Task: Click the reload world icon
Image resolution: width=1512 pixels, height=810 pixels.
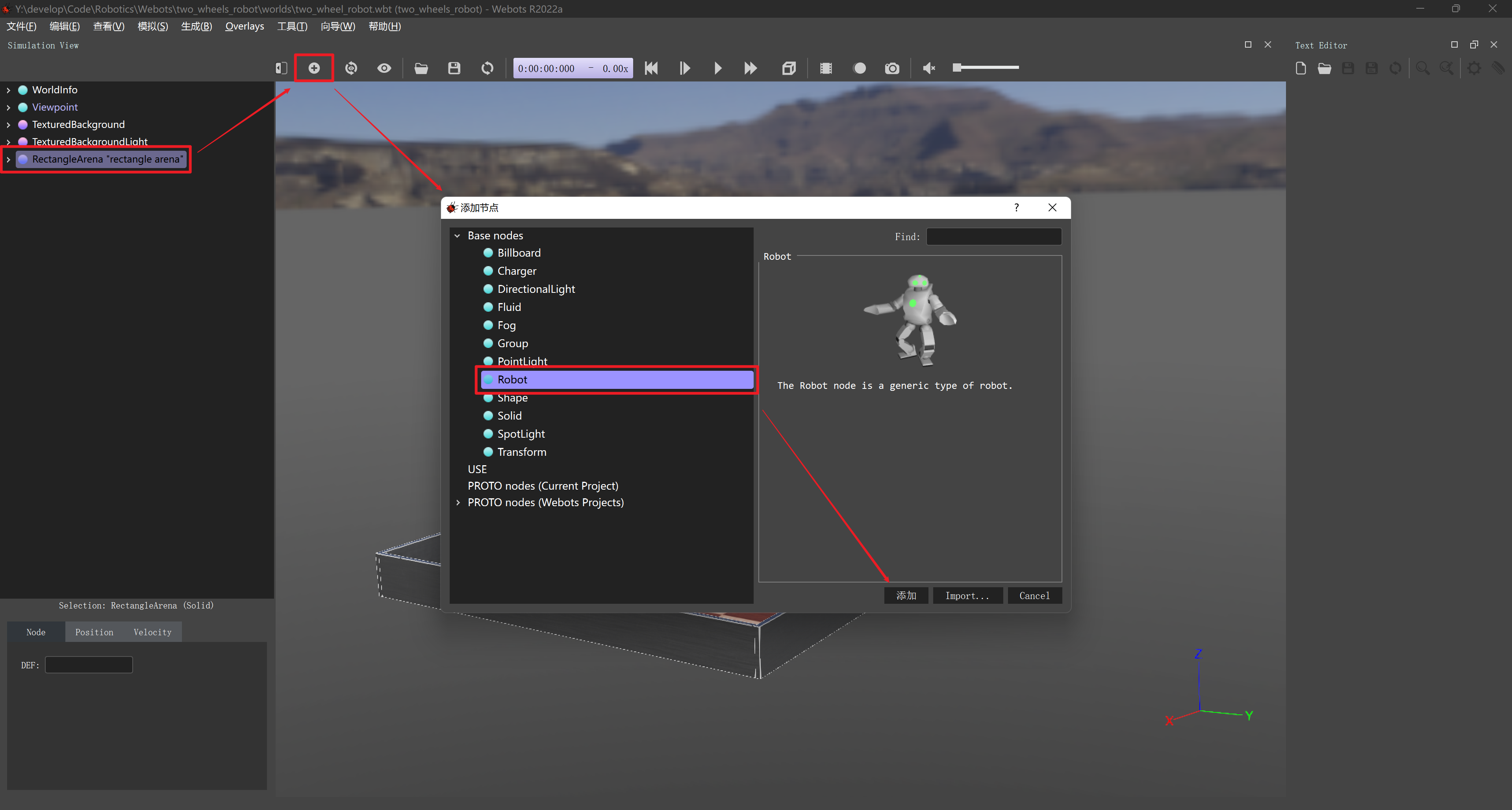Action: point(487,68)
